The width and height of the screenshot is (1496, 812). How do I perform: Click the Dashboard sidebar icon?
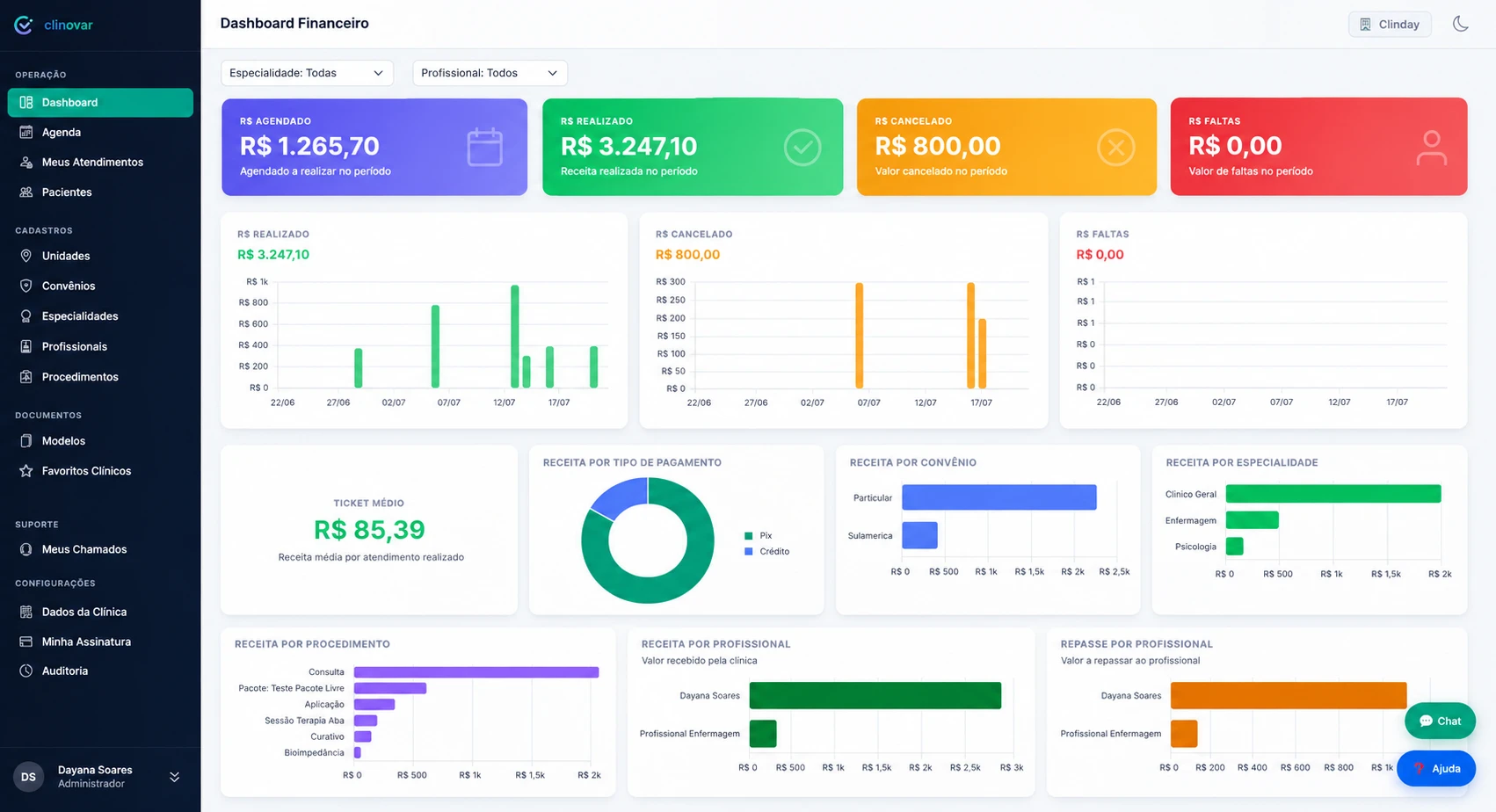coord(26,103)
